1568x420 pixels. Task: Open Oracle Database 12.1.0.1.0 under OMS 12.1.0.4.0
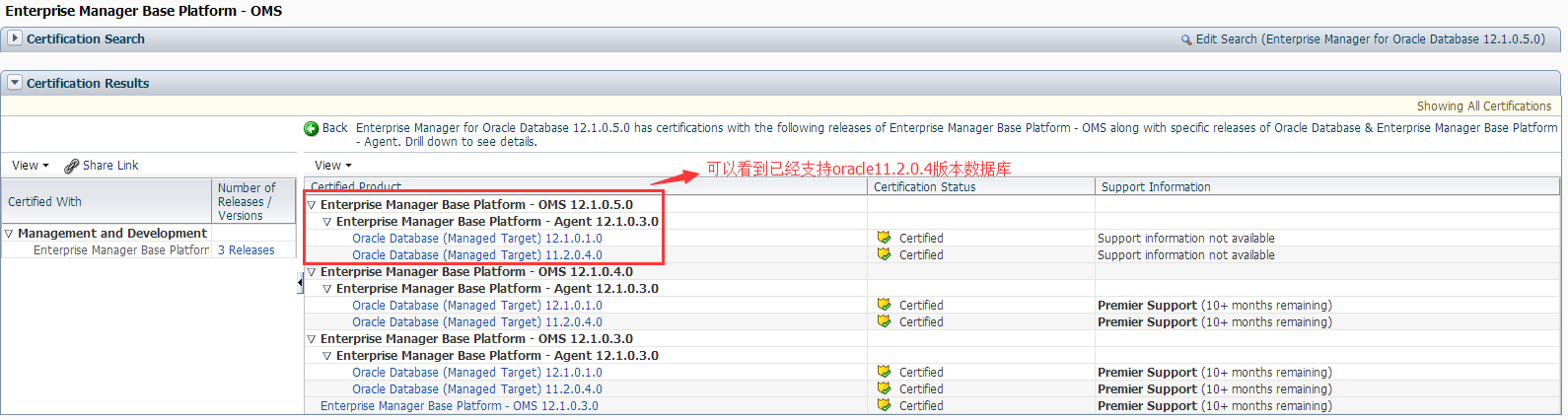tap(477, 306)
